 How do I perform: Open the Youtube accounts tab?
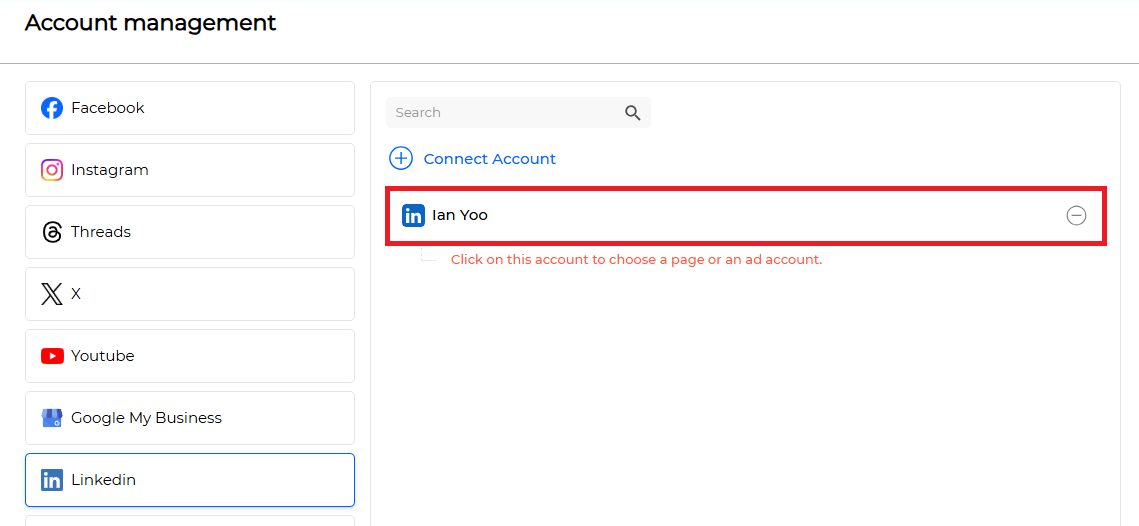click(190, 356)
